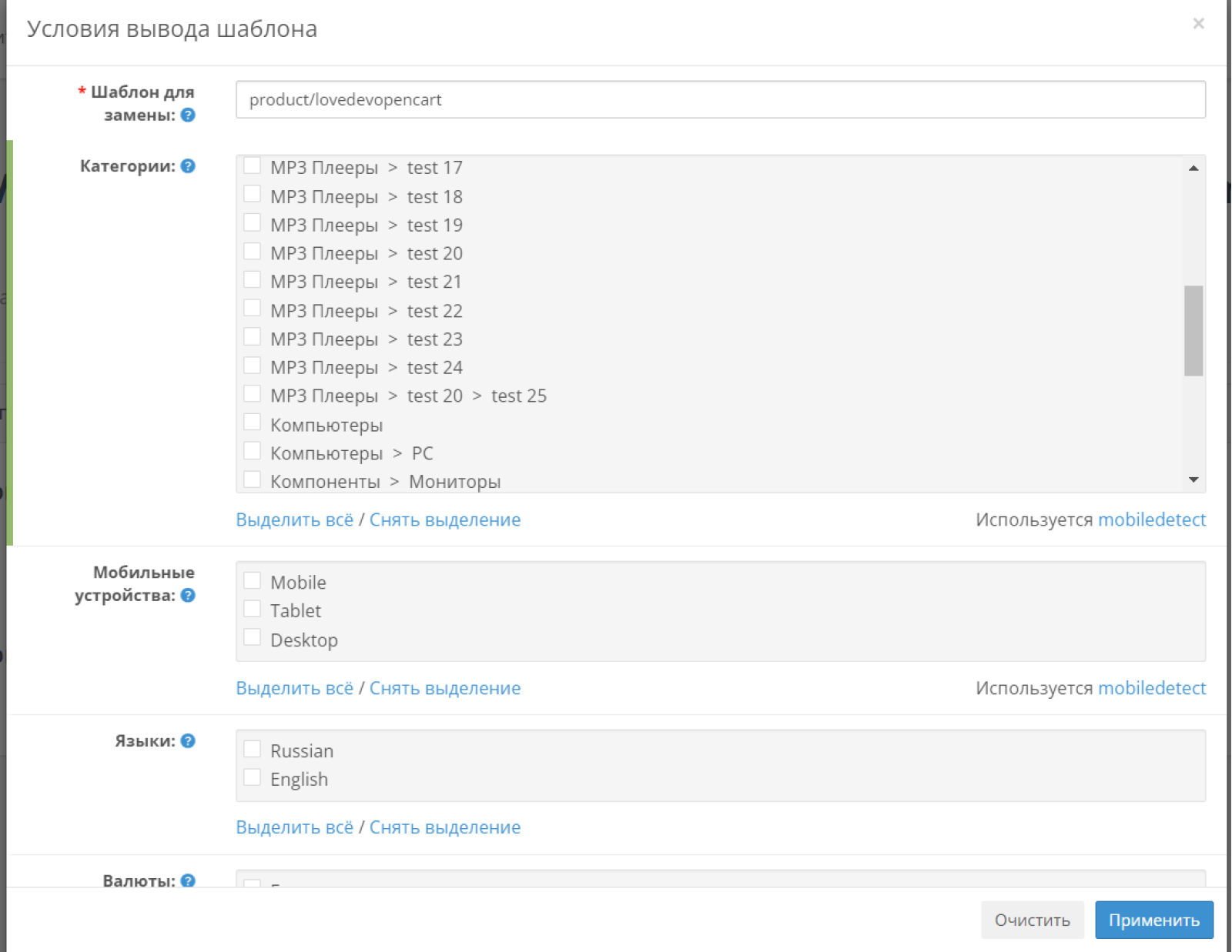Deselect devices via Снять выделение
Screen dimensions: 1232x952
coord(445,689)
